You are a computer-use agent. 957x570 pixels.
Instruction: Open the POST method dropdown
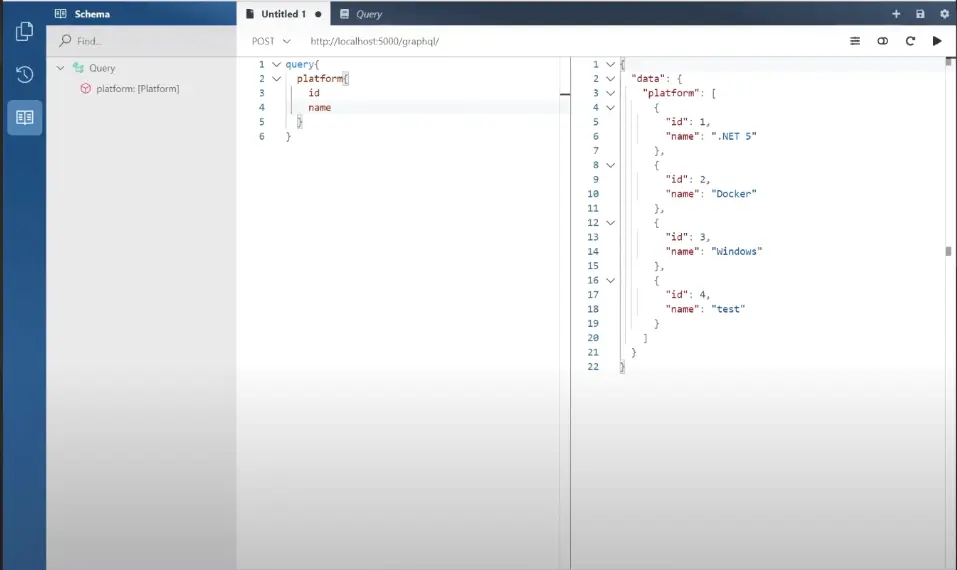pyautogui.click(x=271, y=41)
